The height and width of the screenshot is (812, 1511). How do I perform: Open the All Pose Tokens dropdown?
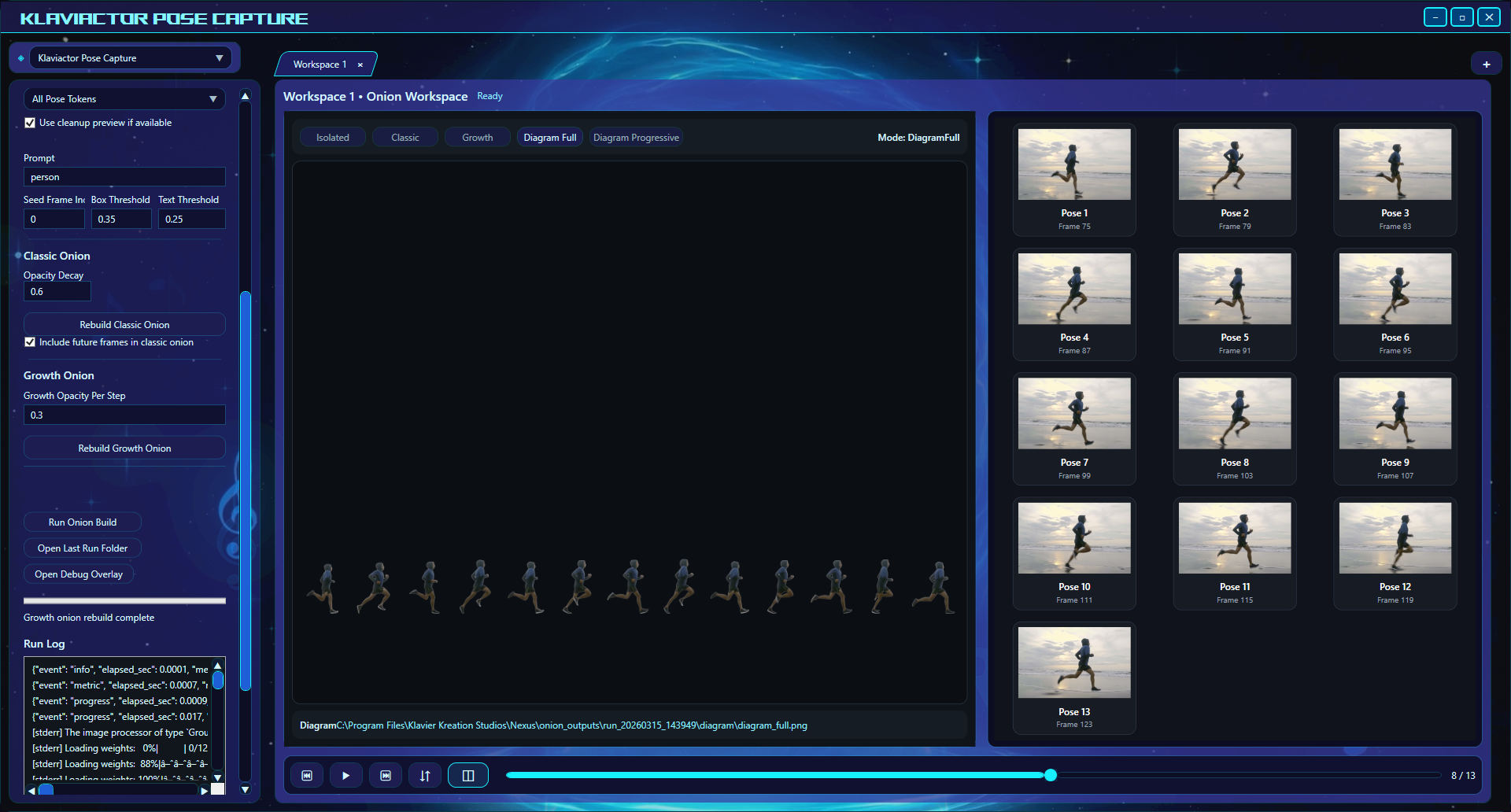pyautogui.click(x=124, y=98)
